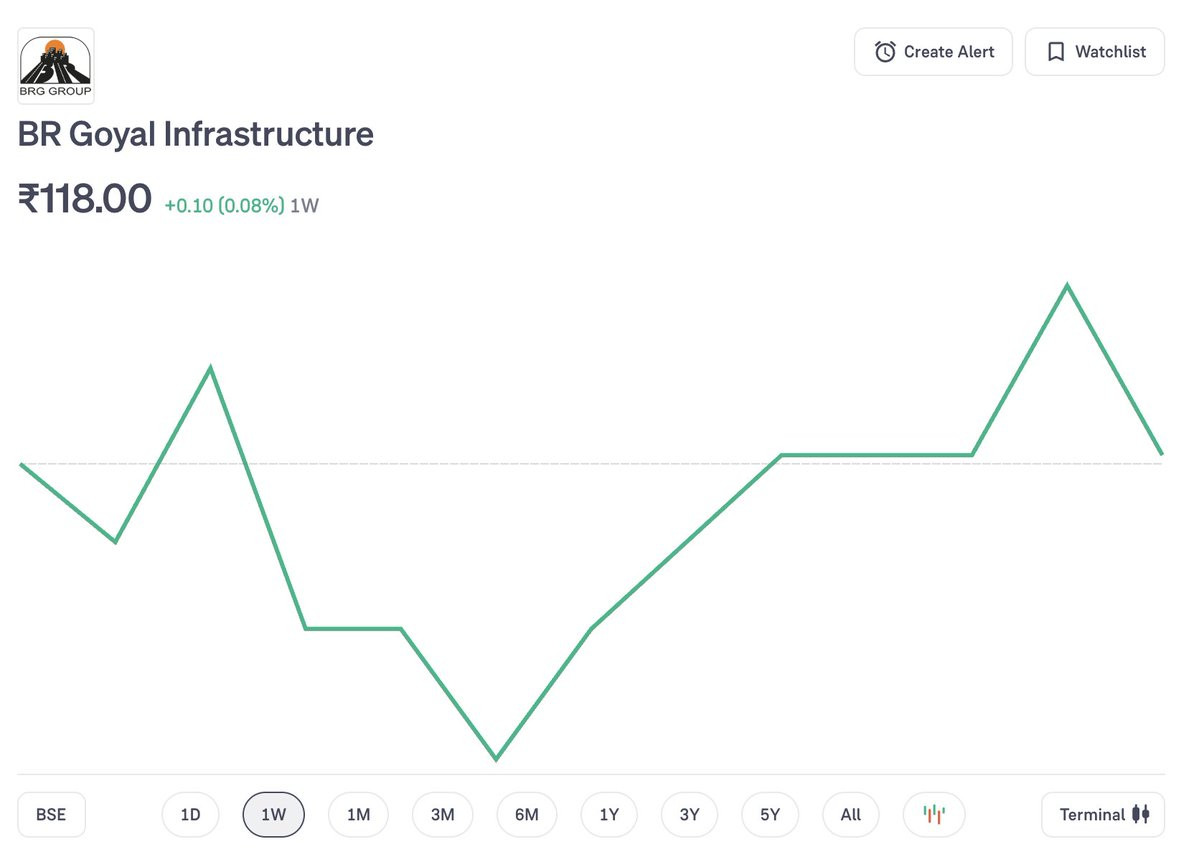Image resolution: width=1199 pixels, height=862 pixels.
Task: Select the 1D time range
Action: point(190,815)
